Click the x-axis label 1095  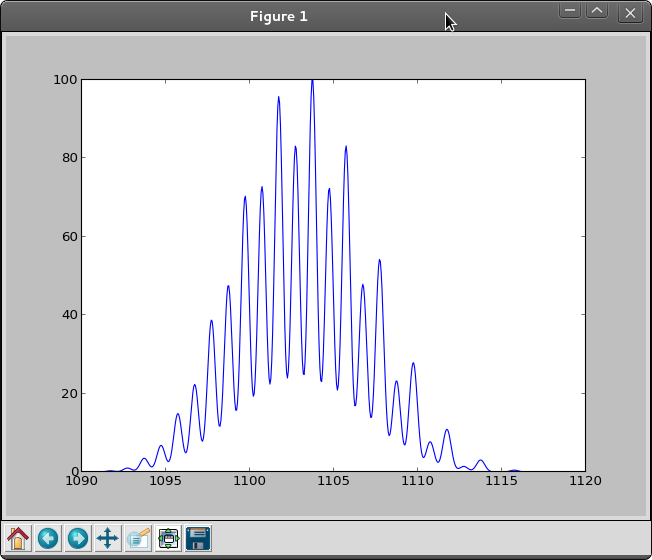pos(165,481)
